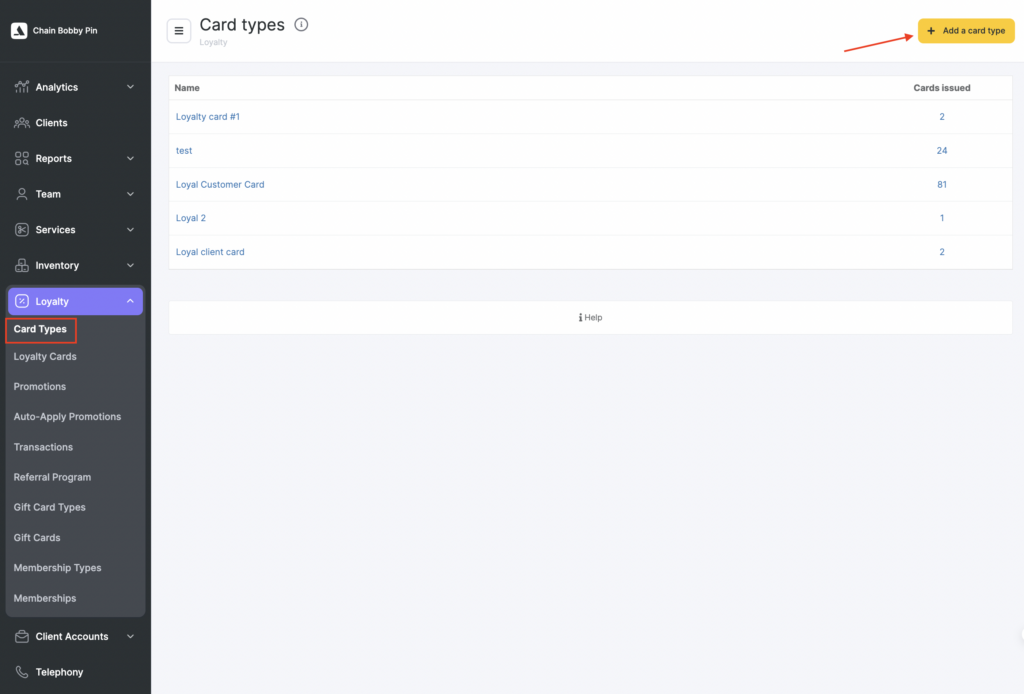Expand the Analytics menu chevron
The height and width of the screenshot is (694, 1024).
tap(130, 87)
